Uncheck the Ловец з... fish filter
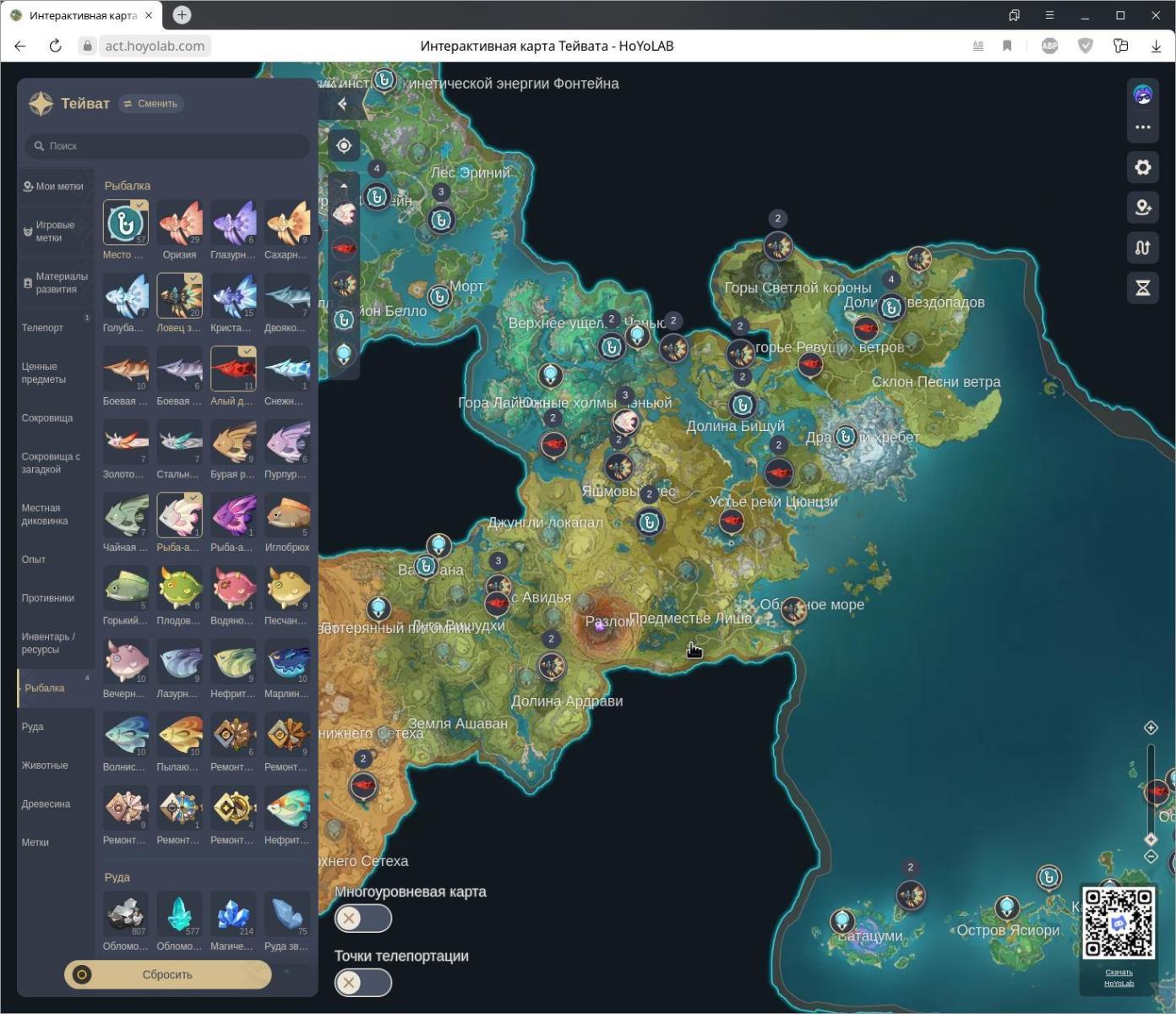This screenshot has width=1176, height=1014. pos(180,296)
